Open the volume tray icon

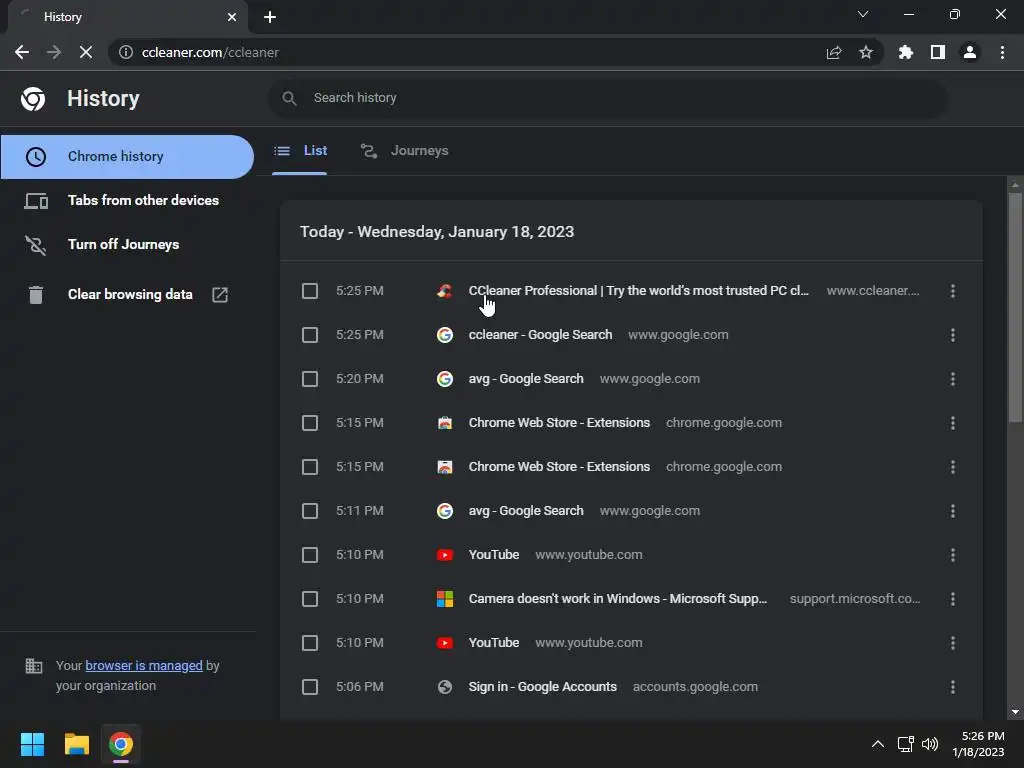[930, 744]
